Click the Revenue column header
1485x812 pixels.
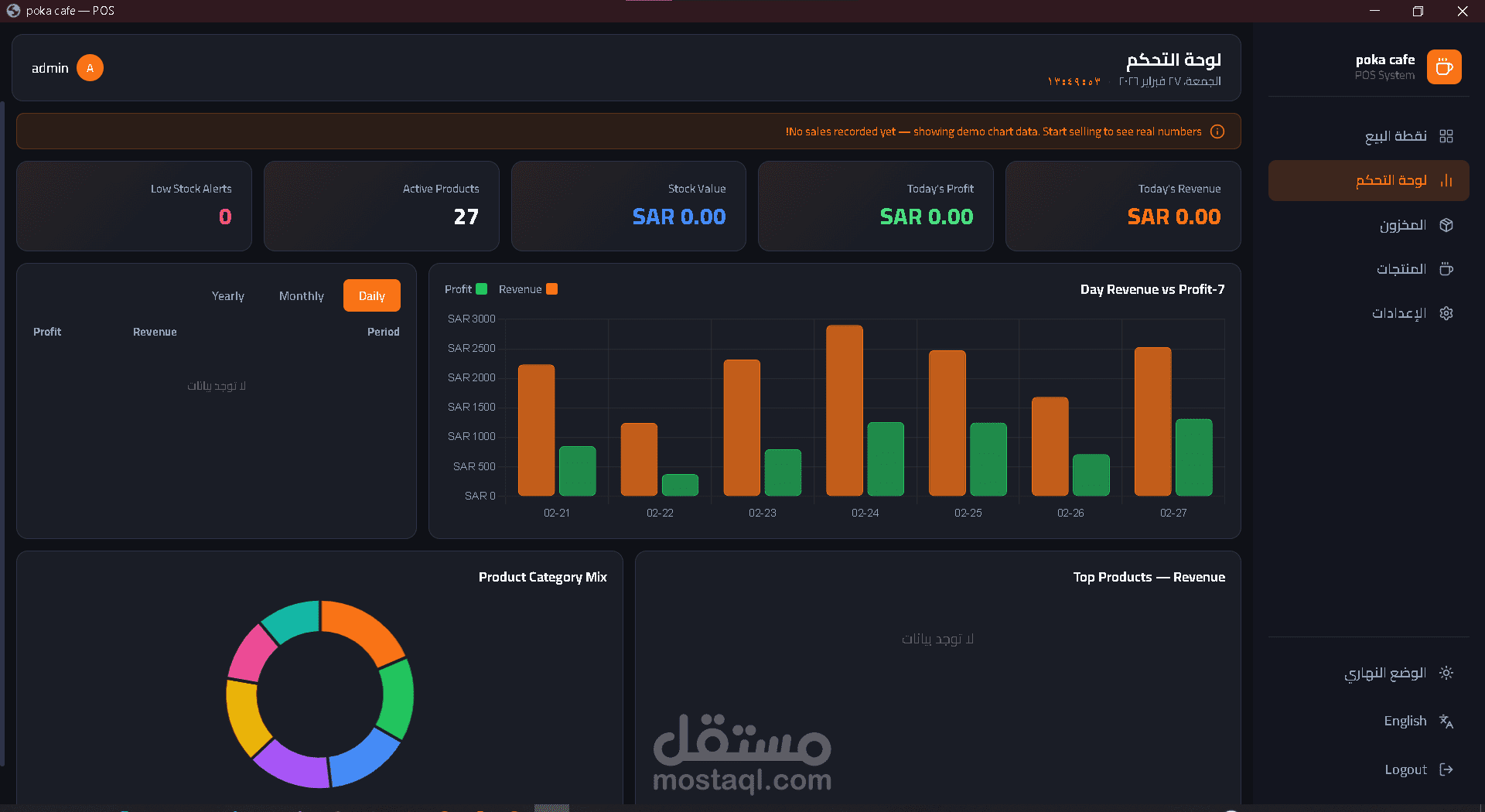[x=155, y=332]
